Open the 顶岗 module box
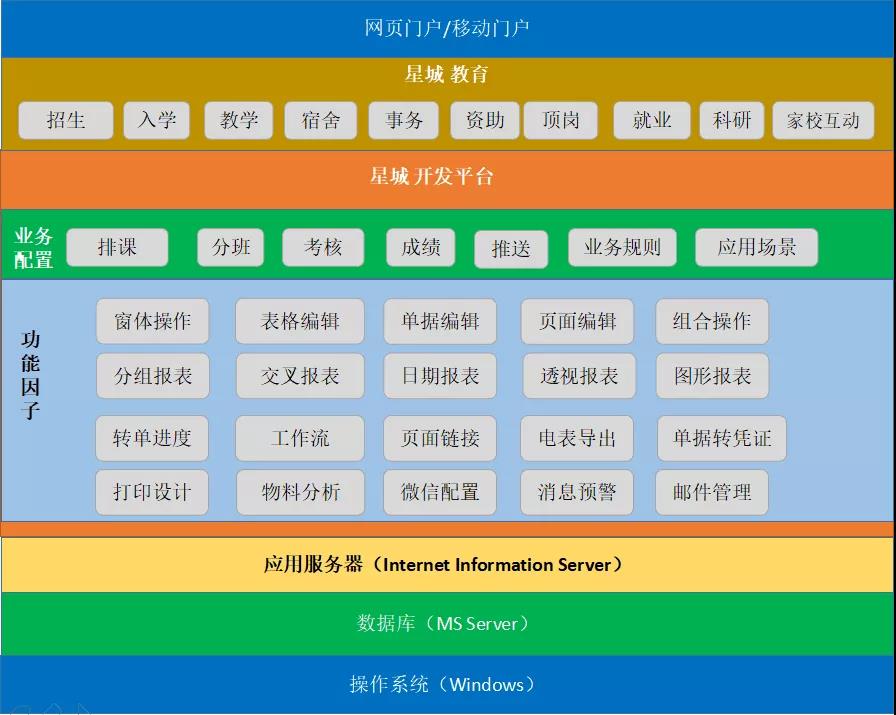Viewport: 896px width, 715px height. [561, 120]
